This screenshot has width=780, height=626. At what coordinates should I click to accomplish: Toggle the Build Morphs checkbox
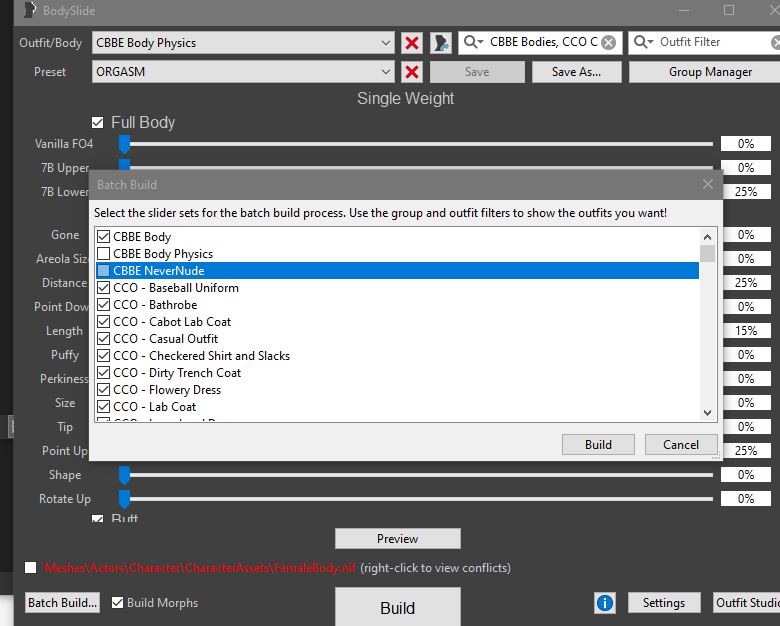pyautogui.click(x=118, y=603)
